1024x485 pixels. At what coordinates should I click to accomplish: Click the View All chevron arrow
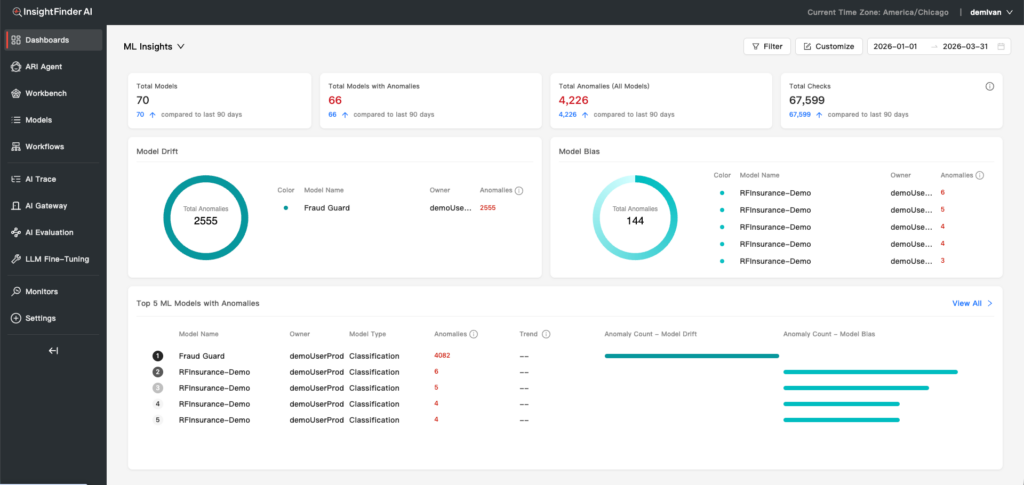pos(990,304)
